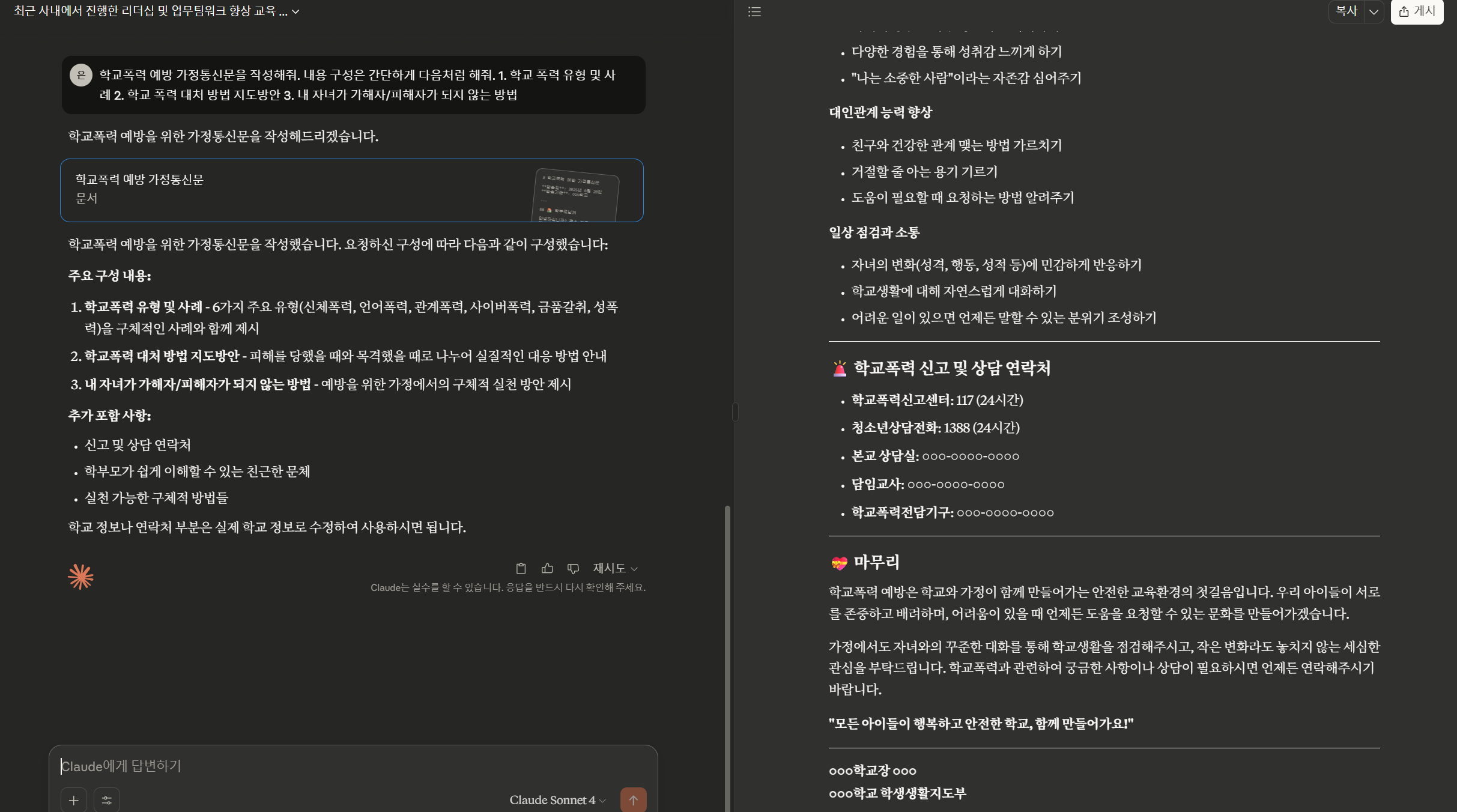The width and height of the screenshot is (1457, 812).
Task: Open the 학교폭력 예방 가정통신문 document card
Action: pos(351,190)
